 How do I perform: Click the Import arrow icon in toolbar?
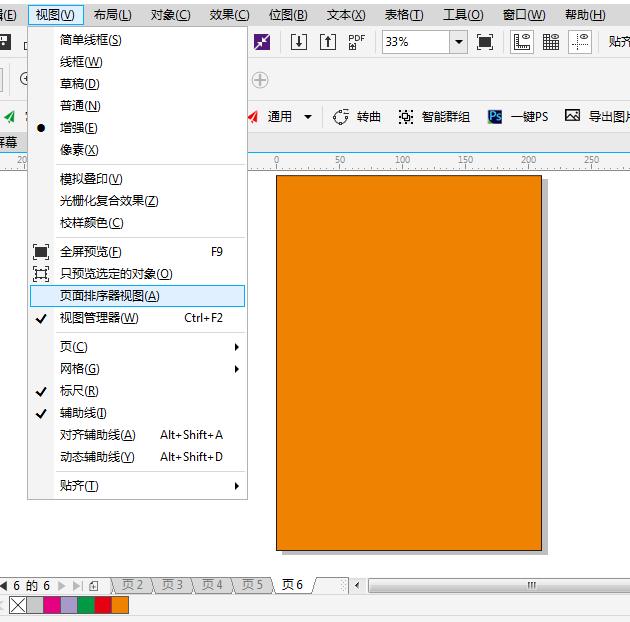point(299,42)
